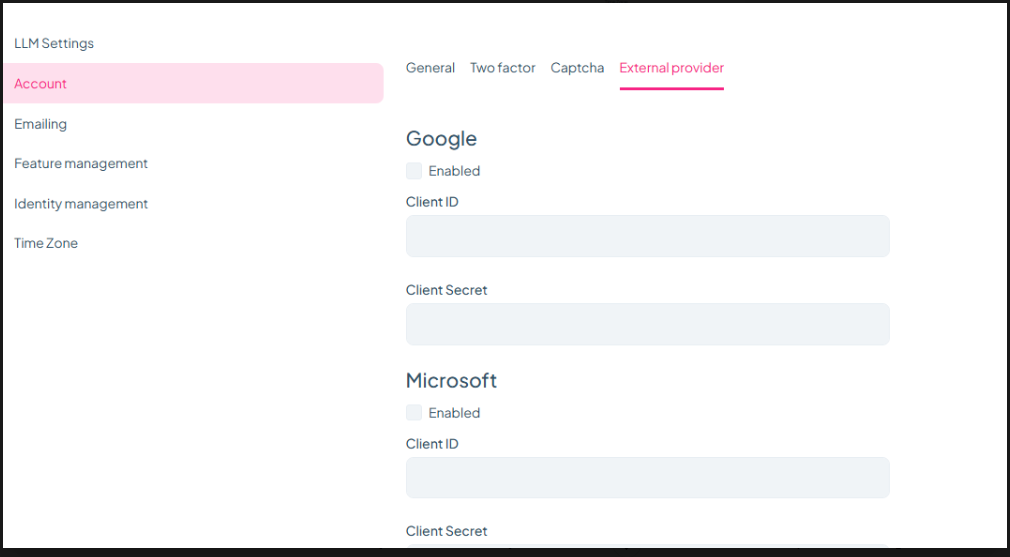This screenshot has width=1010, height=557.
Task: Navigate to Identity management
Action: point(81,204)
